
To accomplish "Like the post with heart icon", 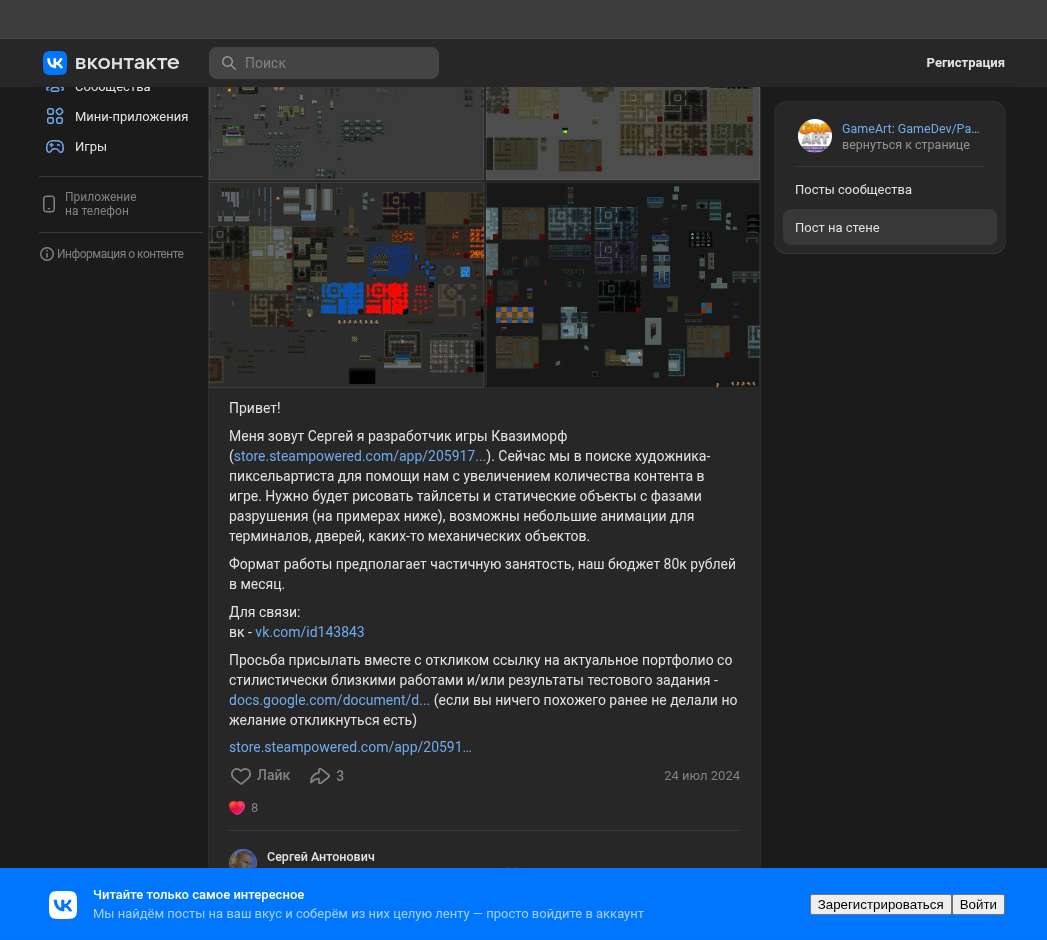I will [x=240, y=776].
